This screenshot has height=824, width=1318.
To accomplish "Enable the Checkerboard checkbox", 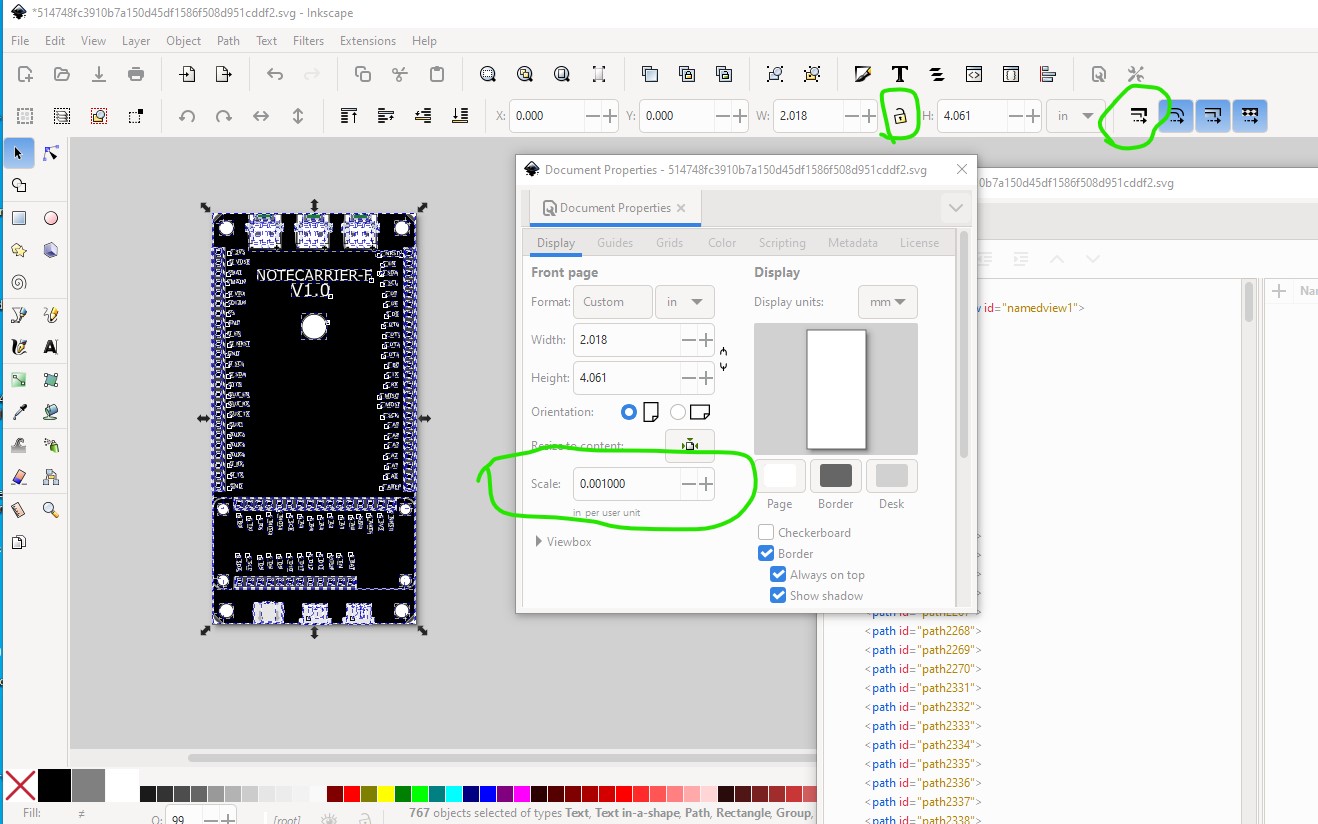I will pyautogui.click(x=766, y=532).
